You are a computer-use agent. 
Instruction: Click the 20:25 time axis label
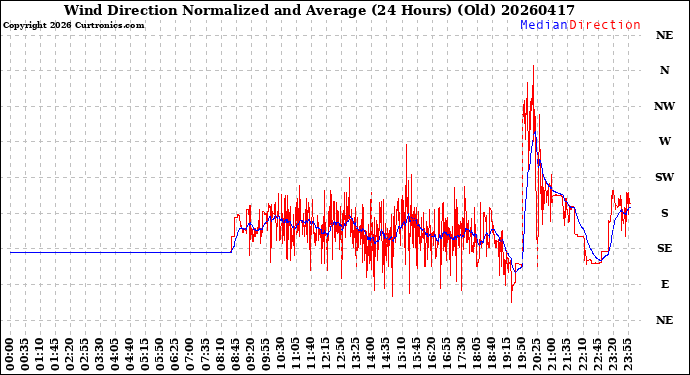(x=536, y=354)
